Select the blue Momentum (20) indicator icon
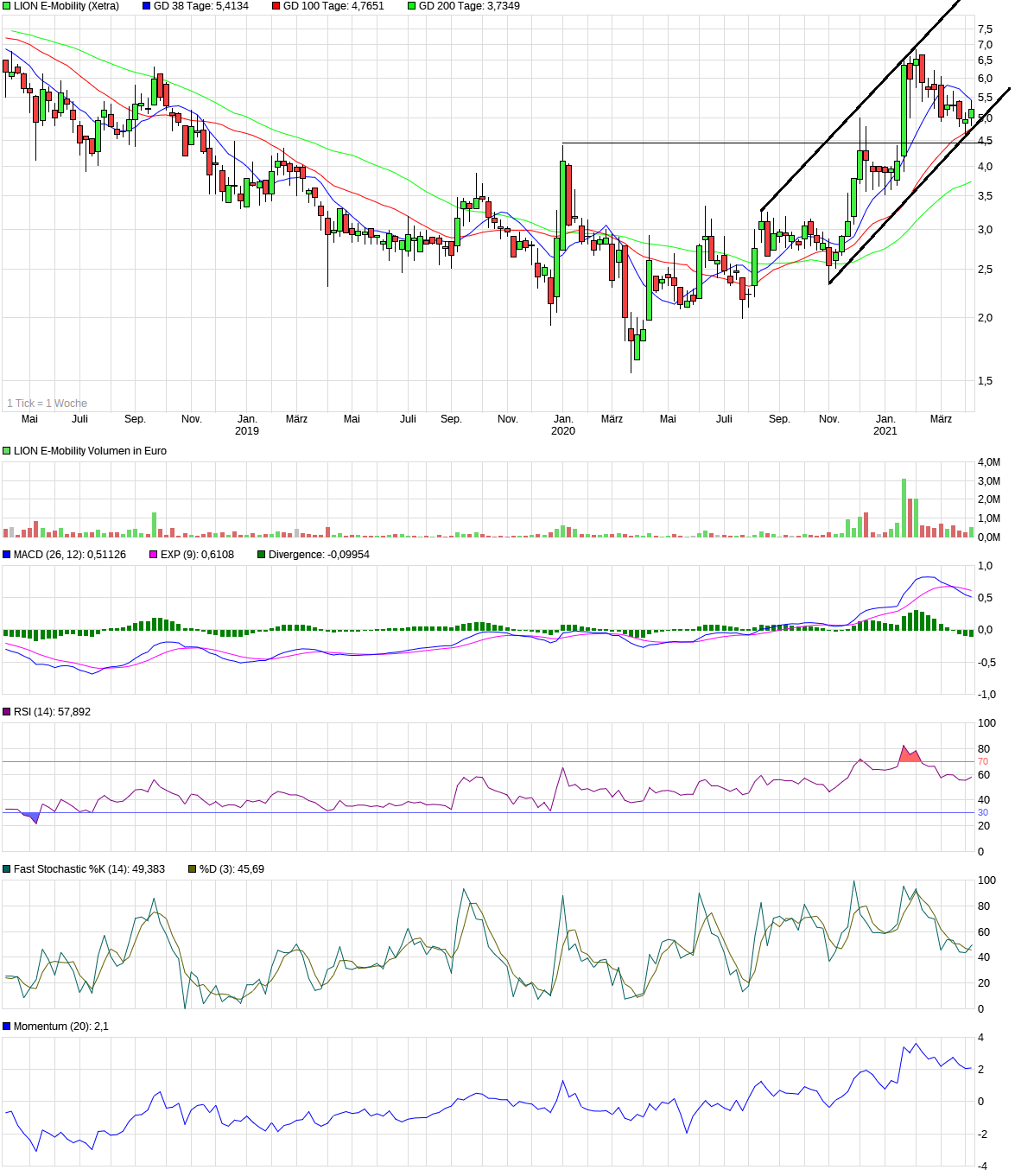 [x=7, y=1026]
